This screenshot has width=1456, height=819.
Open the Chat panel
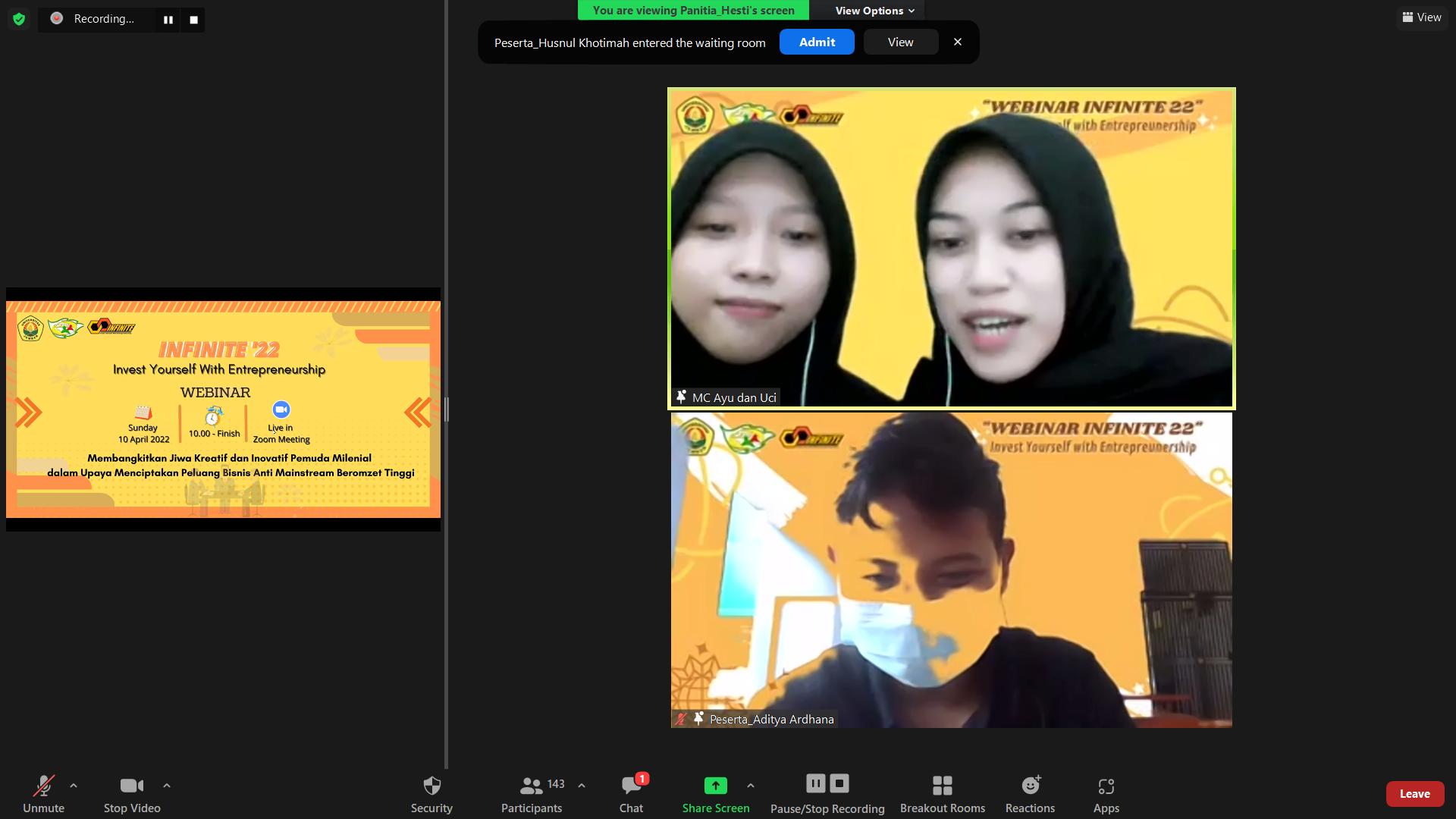click(x=631, y=786)
